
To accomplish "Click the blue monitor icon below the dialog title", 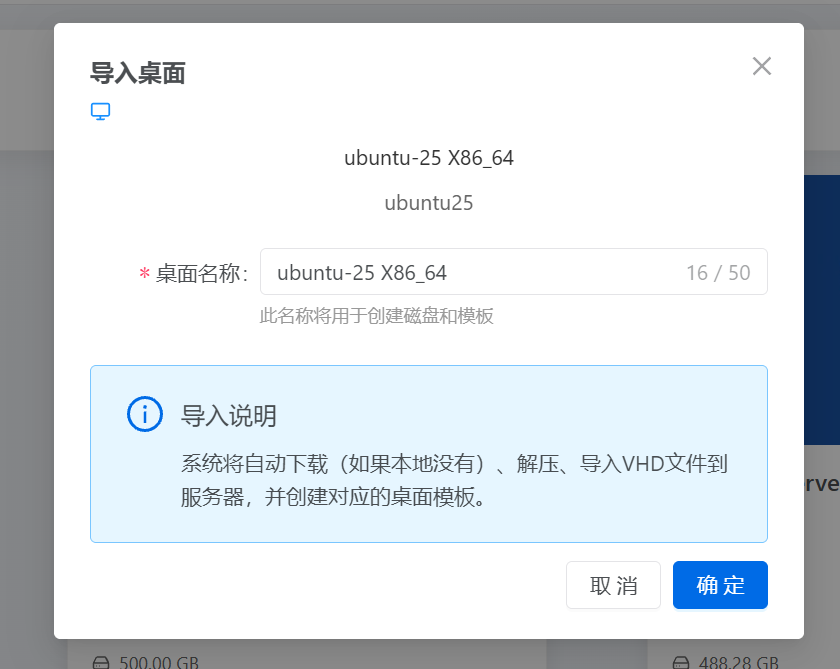I will pyautogui.click(x=100, y=112).
